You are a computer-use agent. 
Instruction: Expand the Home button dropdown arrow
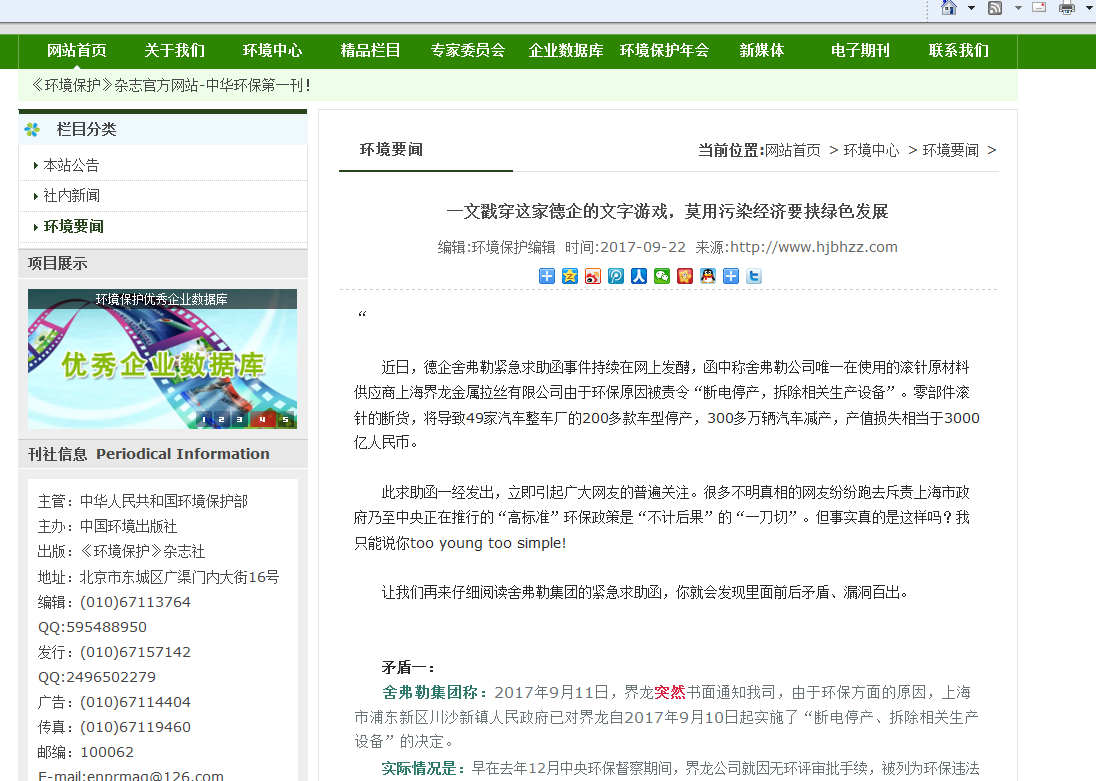click(x=972, y=8)
